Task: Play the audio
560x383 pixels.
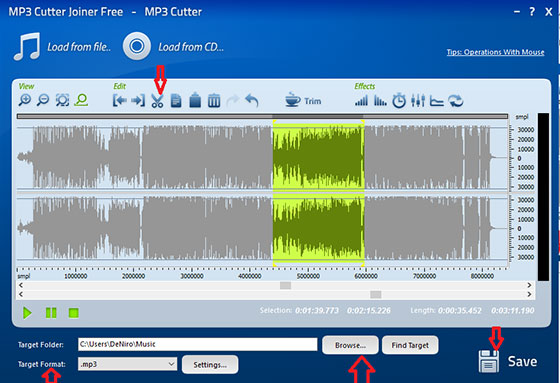Action: click(x=27, y=313)
